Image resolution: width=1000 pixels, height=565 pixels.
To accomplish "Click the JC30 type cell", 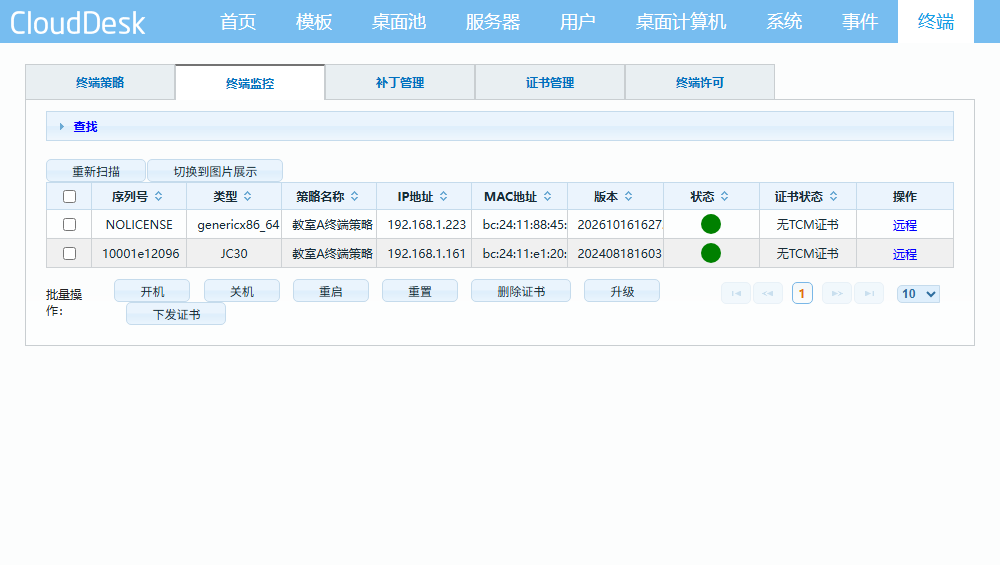I will click(x=234, y=253).
